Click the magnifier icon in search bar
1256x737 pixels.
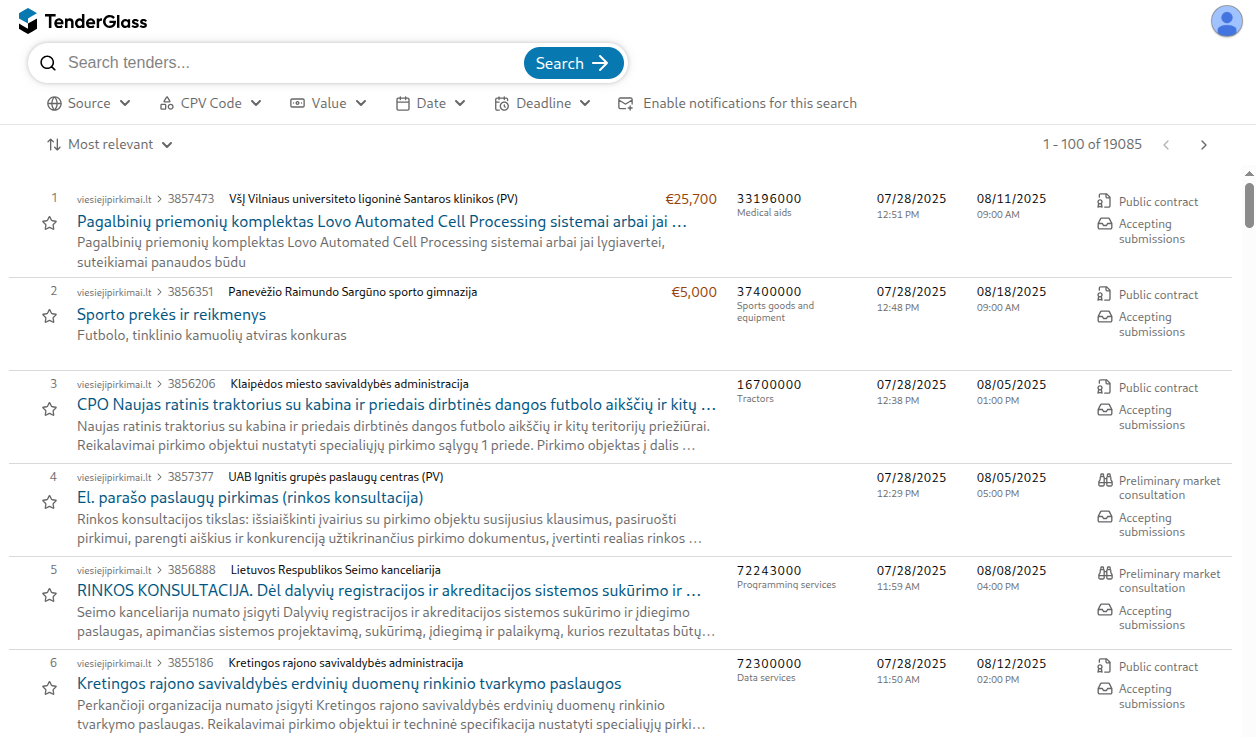pyautogui.click(x=48, y=63)
